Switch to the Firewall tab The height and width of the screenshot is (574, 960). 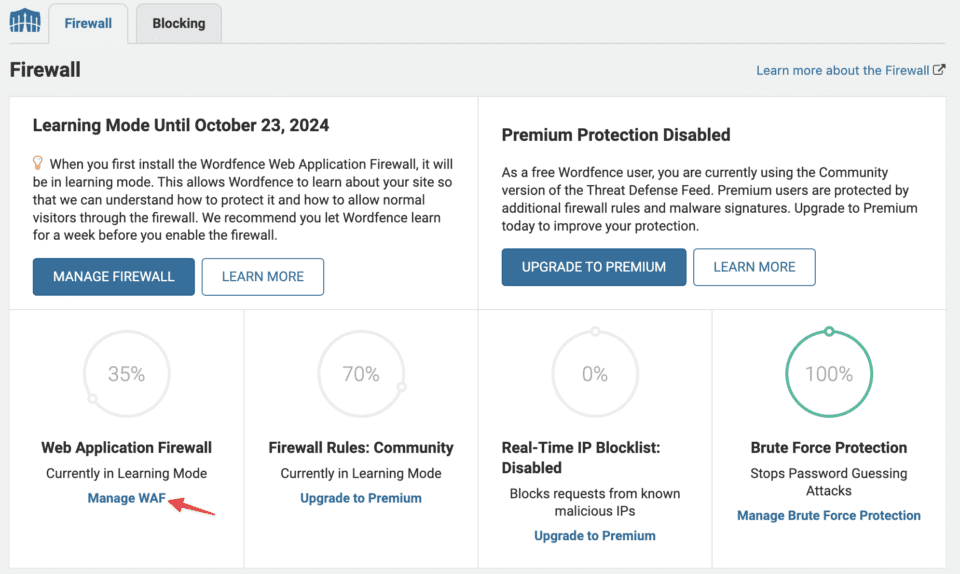point(88,23)
